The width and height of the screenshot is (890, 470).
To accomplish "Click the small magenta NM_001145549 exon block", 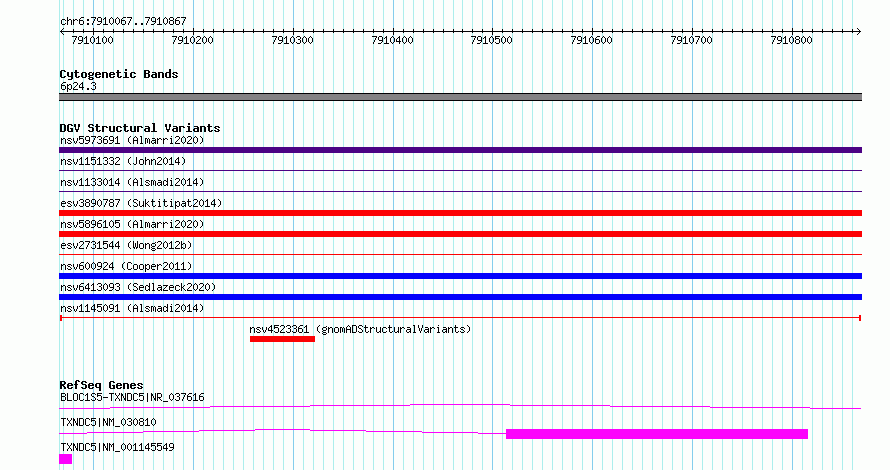I will (65, 459).
